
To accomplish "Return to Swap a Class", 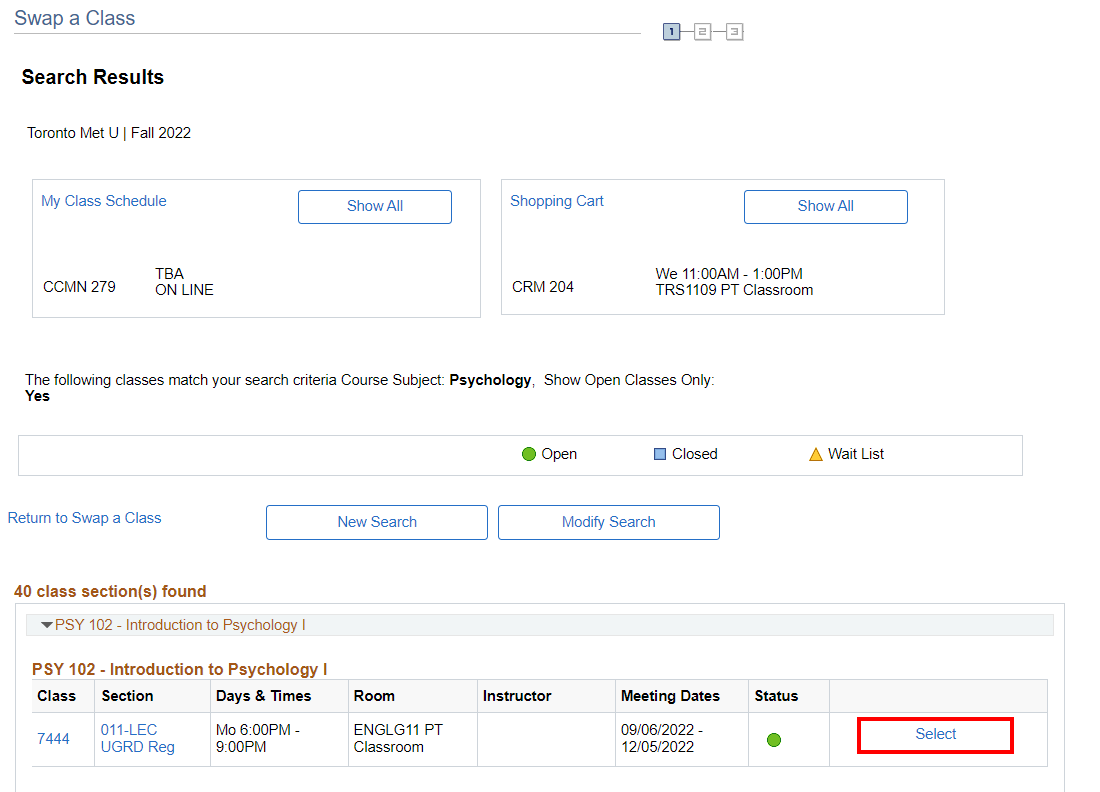I will pos(85,518).
